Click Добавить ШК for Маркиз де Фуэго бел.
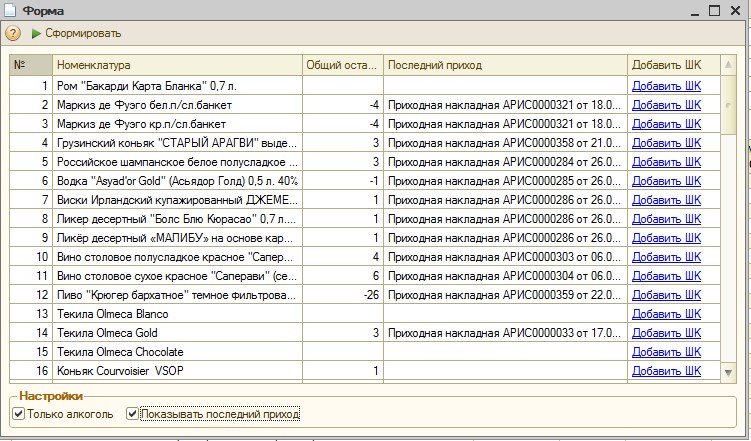 click(x=666, y=105)
